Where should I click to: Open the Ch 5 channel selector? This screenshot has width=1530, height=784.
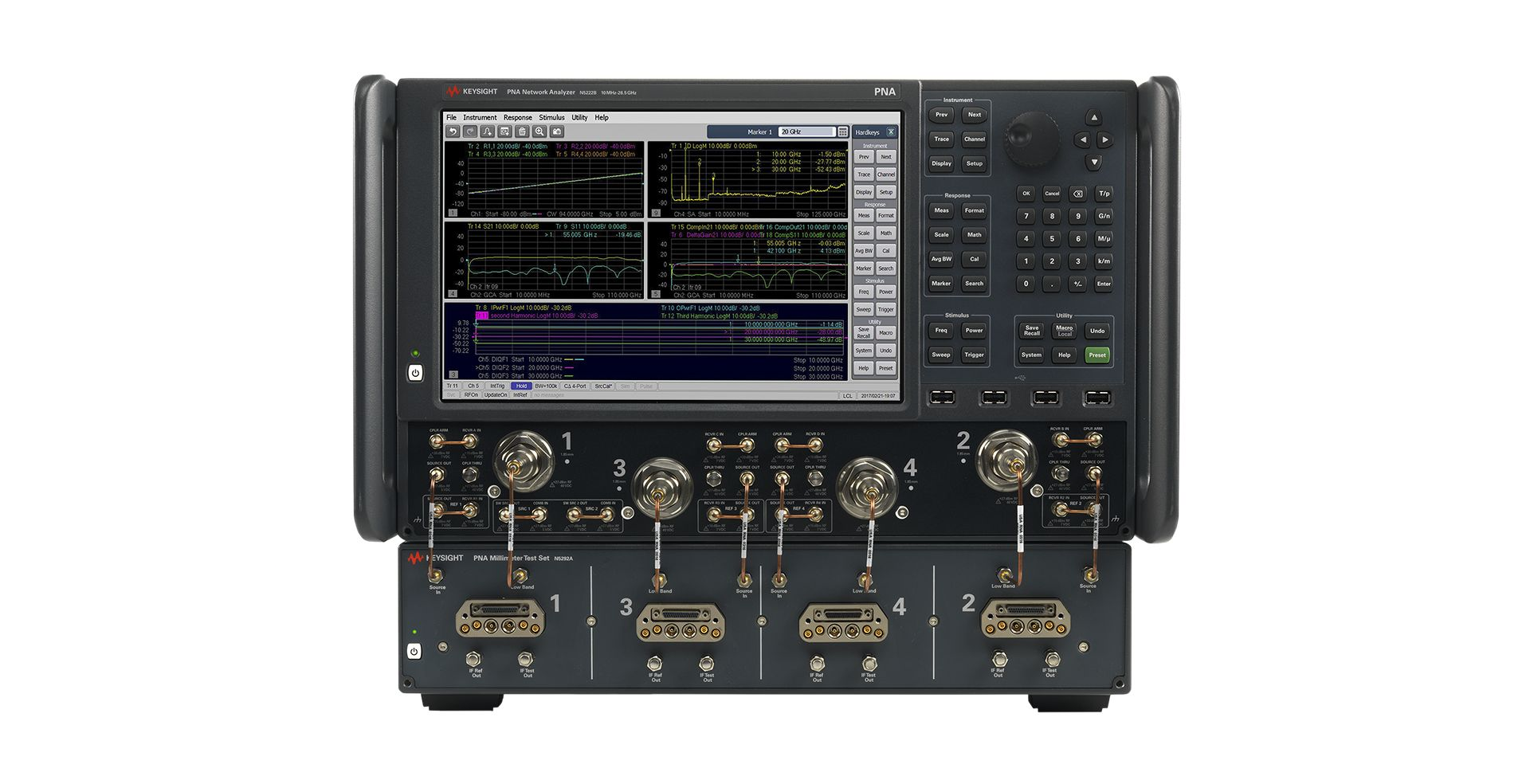(474, 386)
